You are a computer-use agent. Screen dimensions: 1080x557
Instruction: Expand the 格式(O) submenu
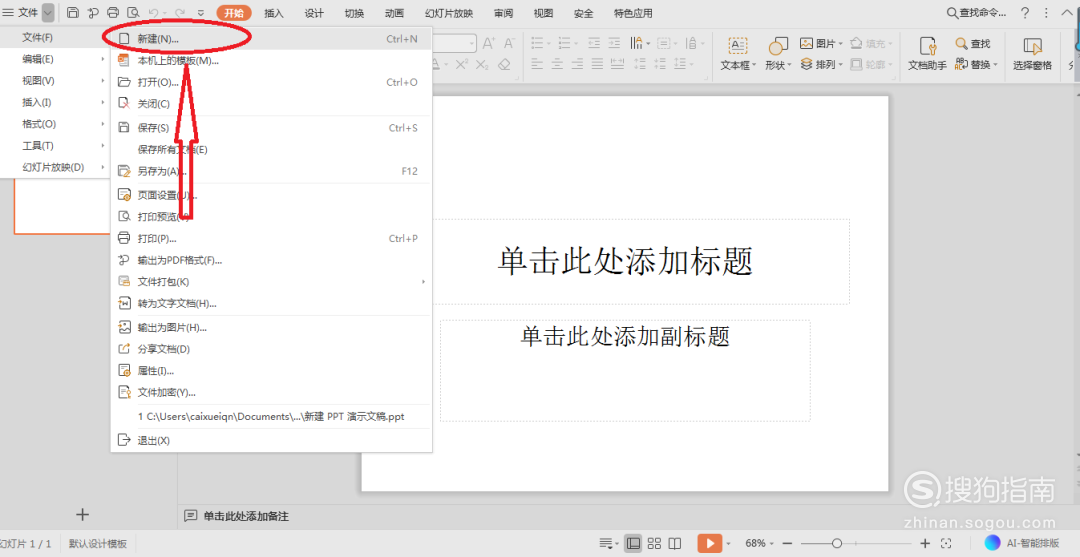(x=55, y=124)
